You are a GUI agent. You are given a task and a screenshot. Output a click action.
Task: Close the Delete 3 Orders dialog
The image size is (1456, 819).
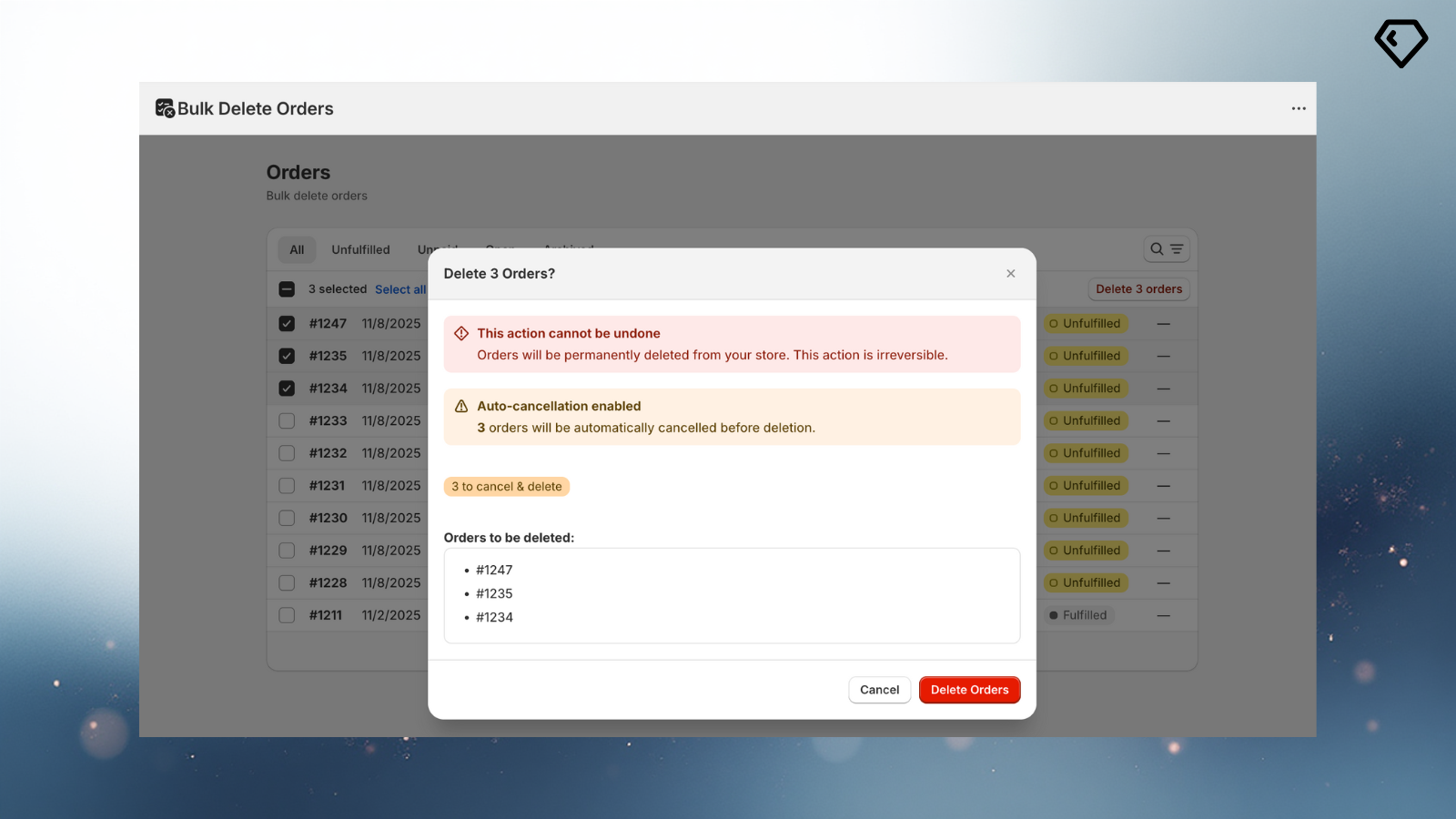pyautogui.click(x=1010, y=274)
